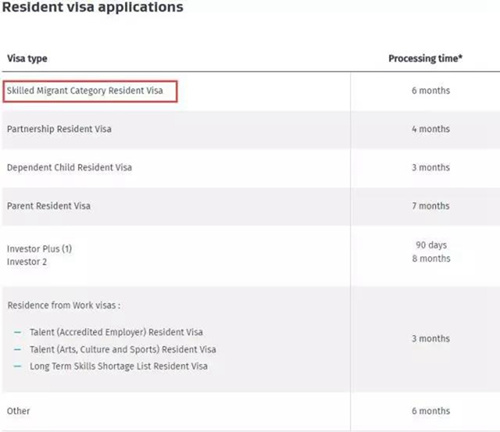The width and height of the screenshot is (500, 432).
Task: Click the Residence from Work visas label
Action: coord(64,305)
